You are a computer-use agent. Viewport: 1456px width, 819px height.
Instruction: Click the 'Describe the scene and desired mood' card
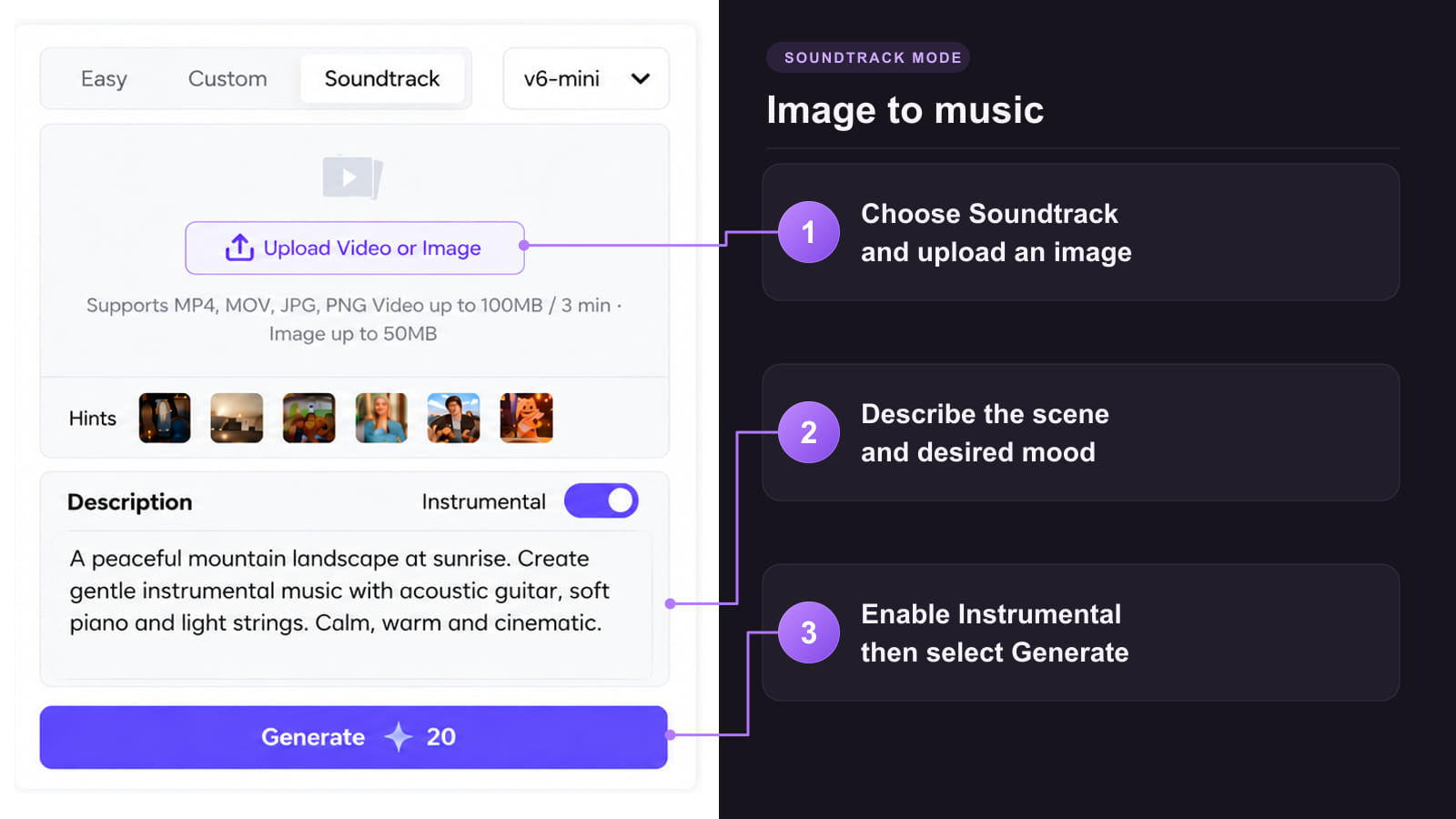(1081, 432)
